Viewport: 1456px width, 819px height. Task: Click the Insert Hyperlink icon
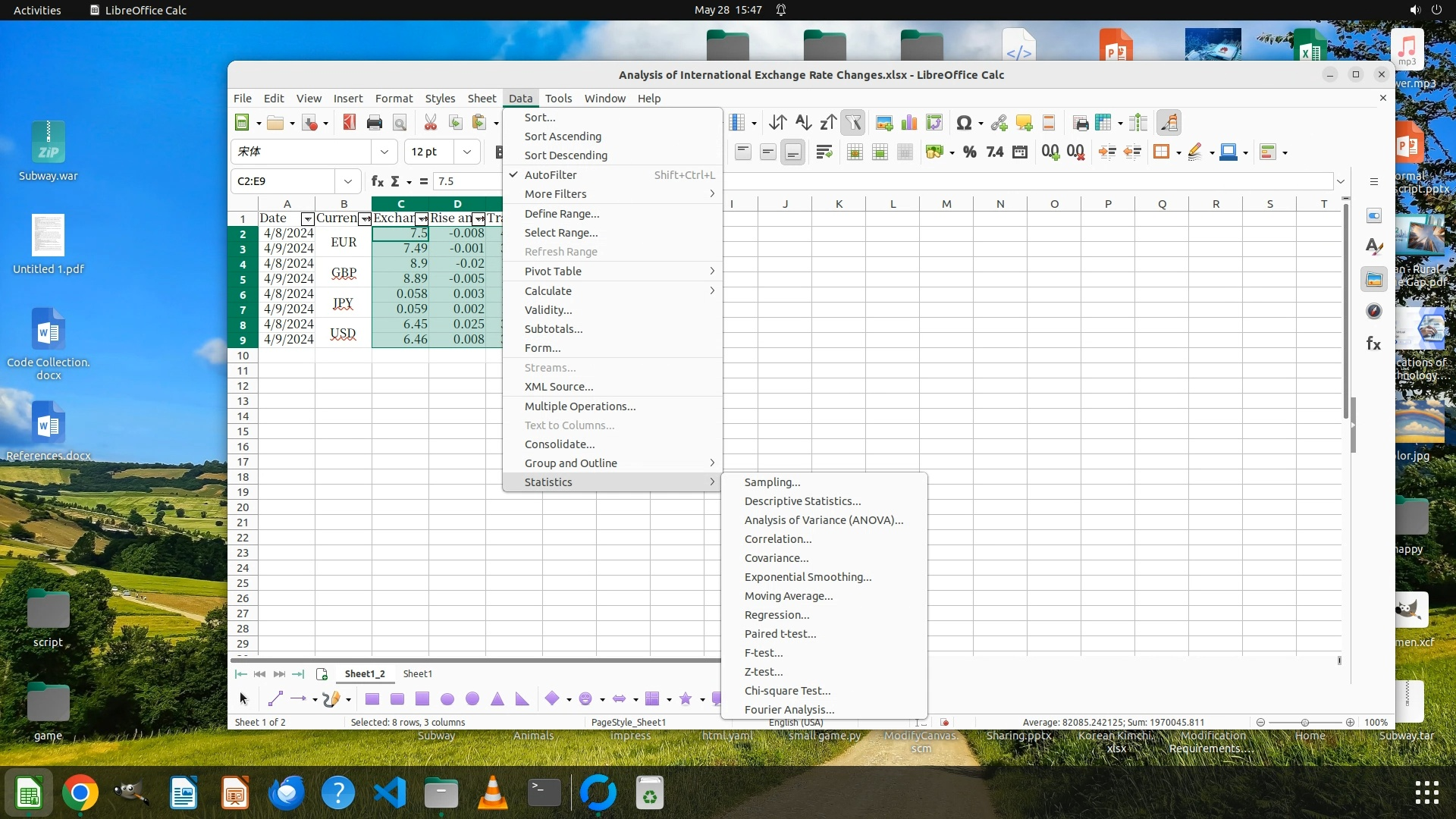click(999, 123)
